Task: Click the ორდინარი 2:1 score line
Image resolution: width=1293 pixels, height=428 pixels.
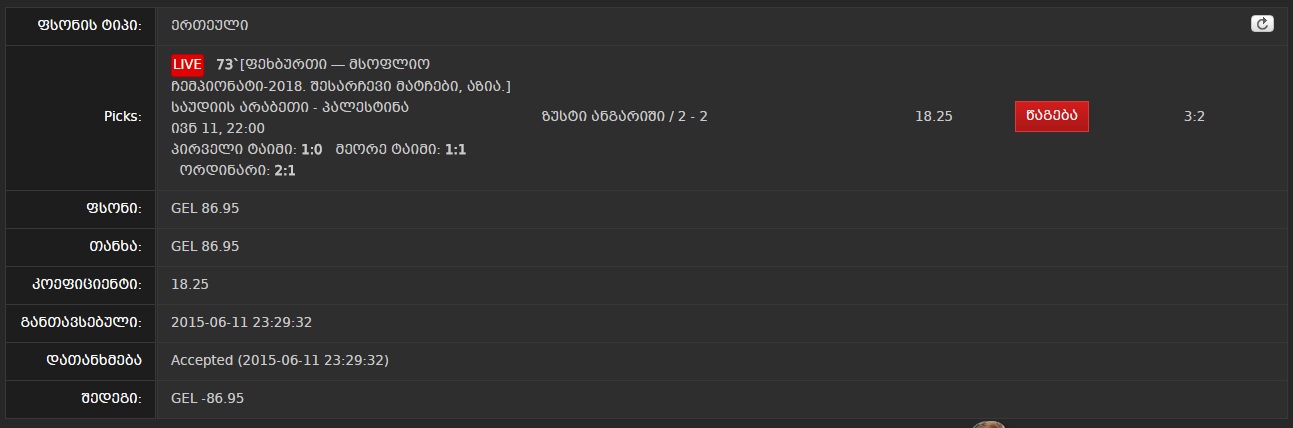Action: pyautogui.click(x=237, y=170)
